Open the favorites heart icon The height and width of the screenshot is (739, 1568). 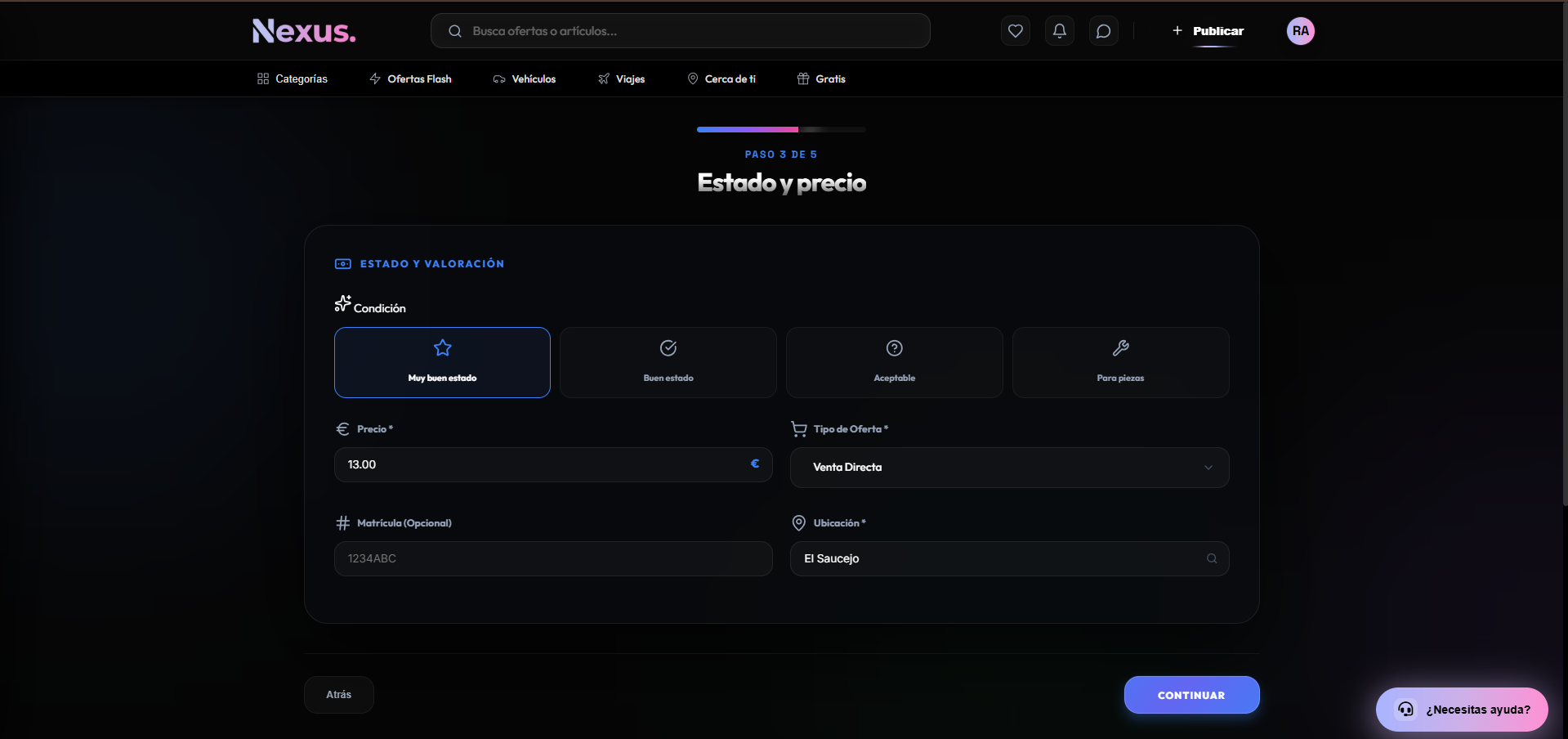tap(1015, 31)
